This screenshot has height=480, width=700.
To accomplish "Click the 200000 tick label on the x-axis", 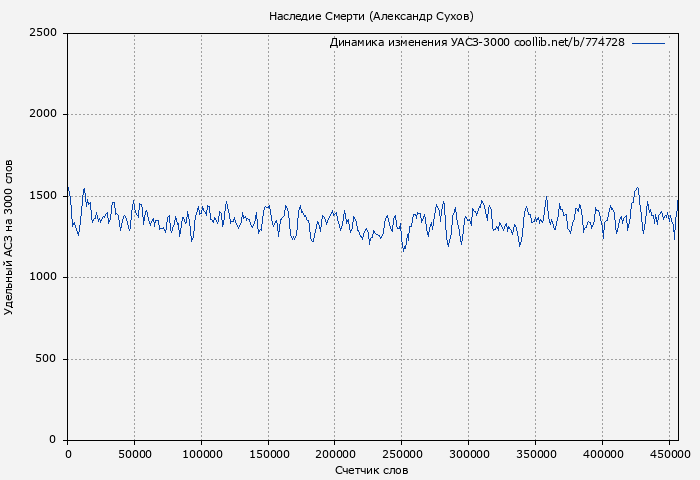I will pyautogui.click(x=334, y=455).
